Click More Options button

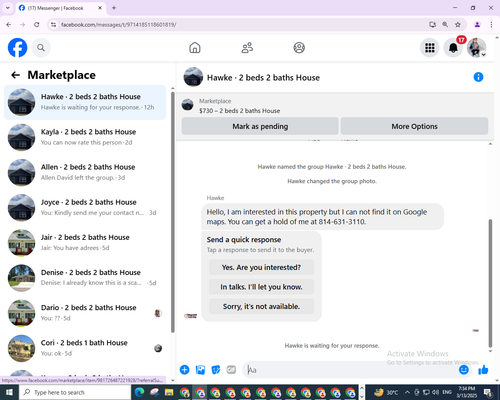(414, 126)
